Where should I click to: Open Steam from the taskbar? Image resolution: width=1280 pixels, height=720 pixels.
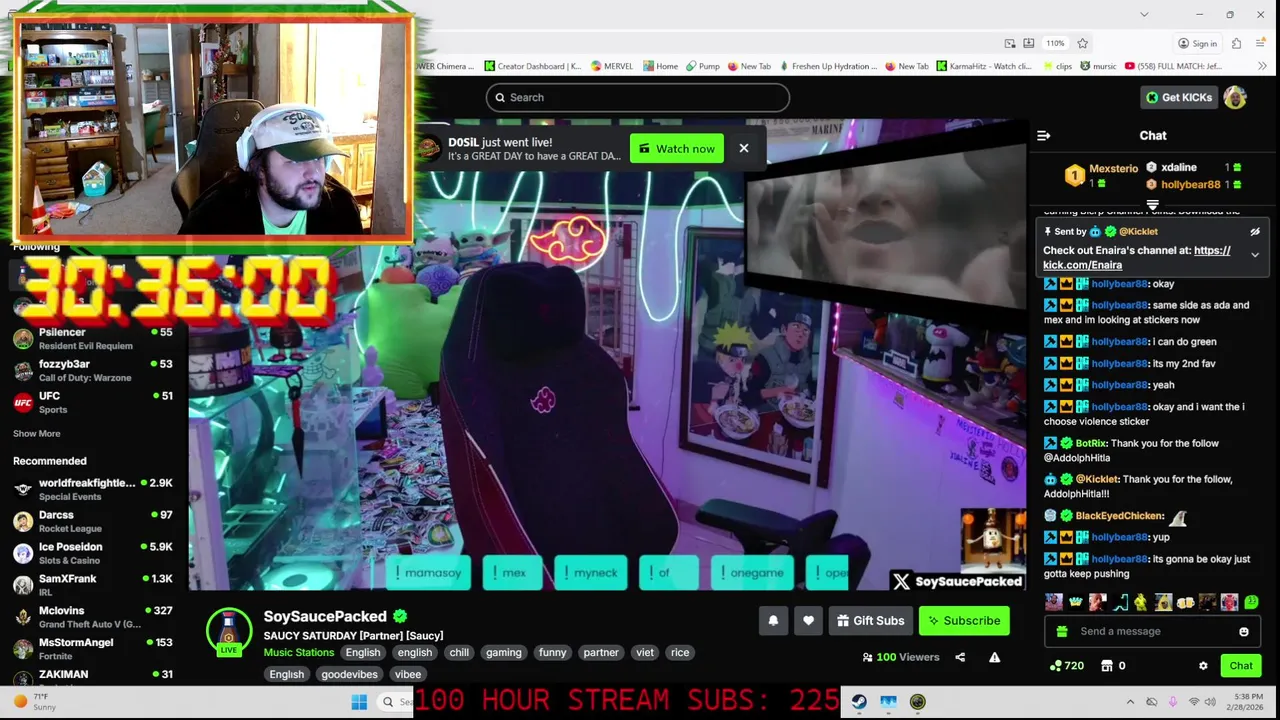(x=859, y=702)
